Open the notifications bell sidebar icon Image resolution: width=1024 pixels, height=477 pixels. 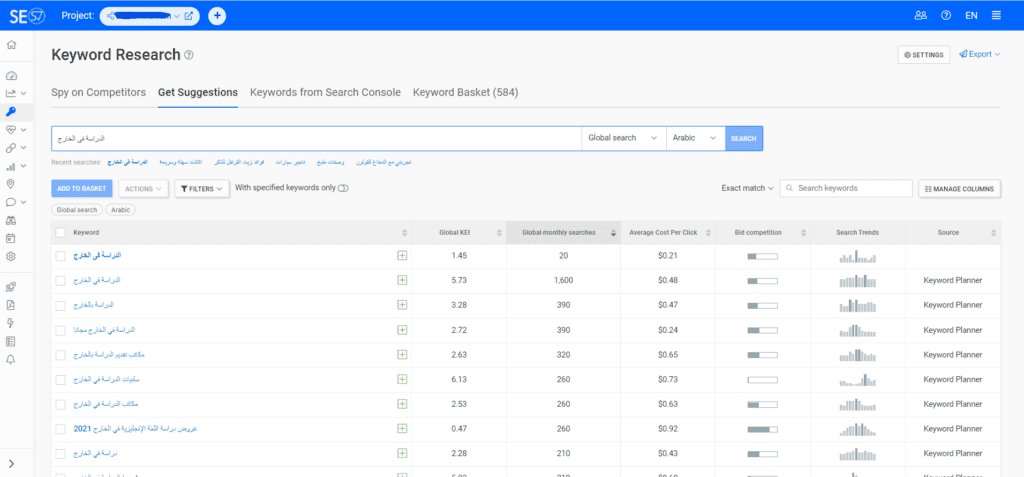click(x=11, y=359)
